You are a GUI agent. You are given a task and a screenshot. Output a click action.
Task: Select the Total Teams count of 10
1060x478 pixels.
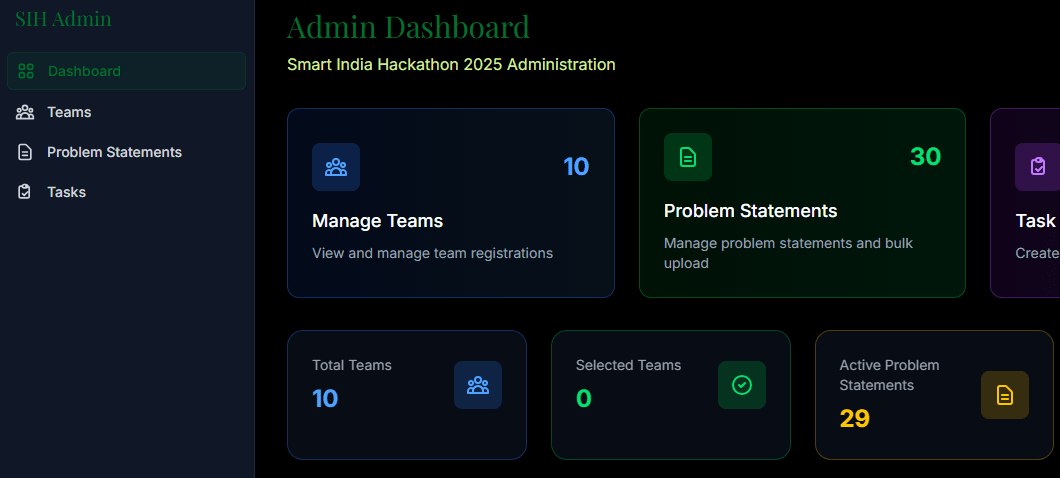click(x=325, y=399)
